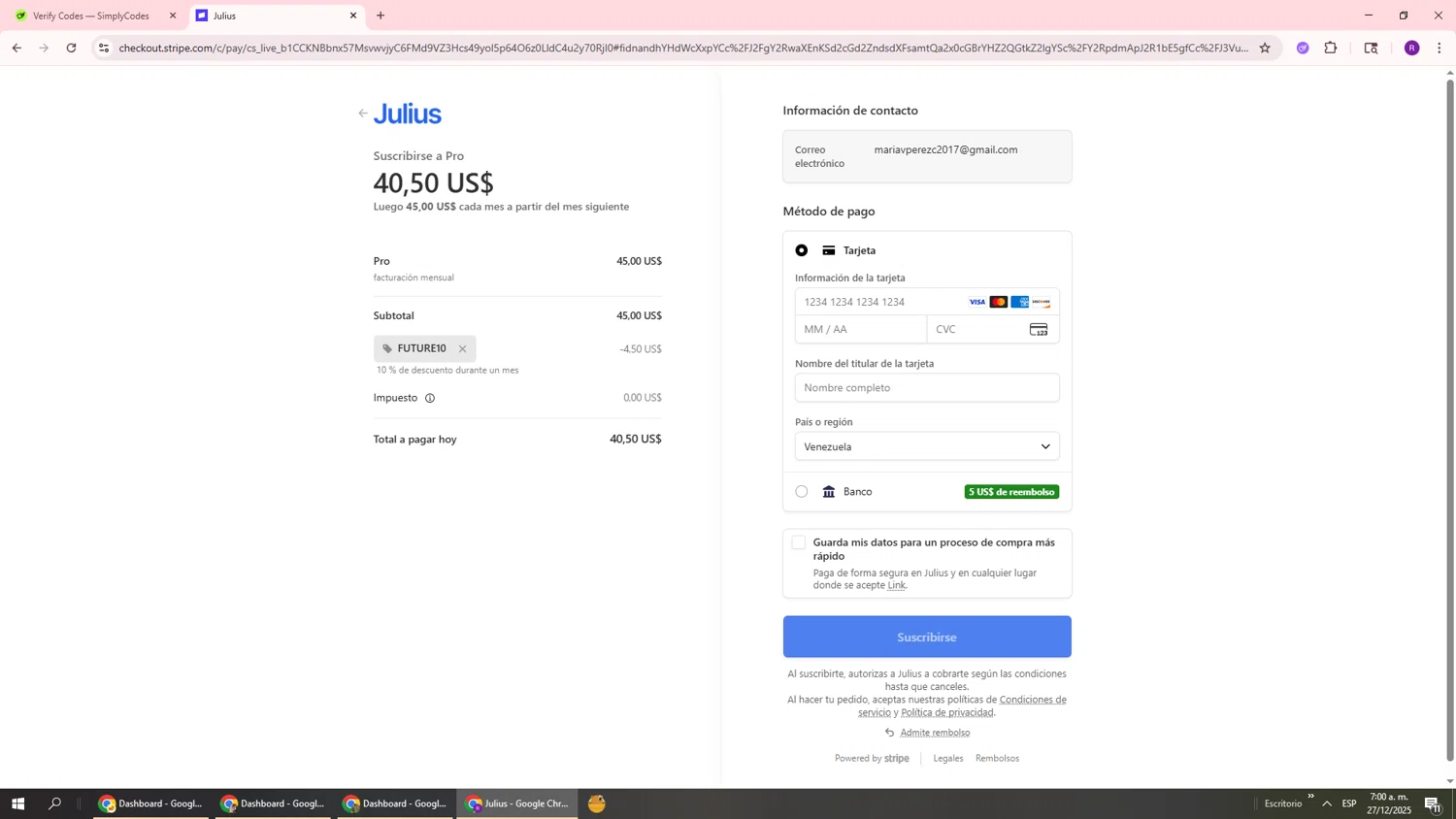Click the 5 US$ de reembolso badge
1456x819 pixels.
tap(1011, 492)
